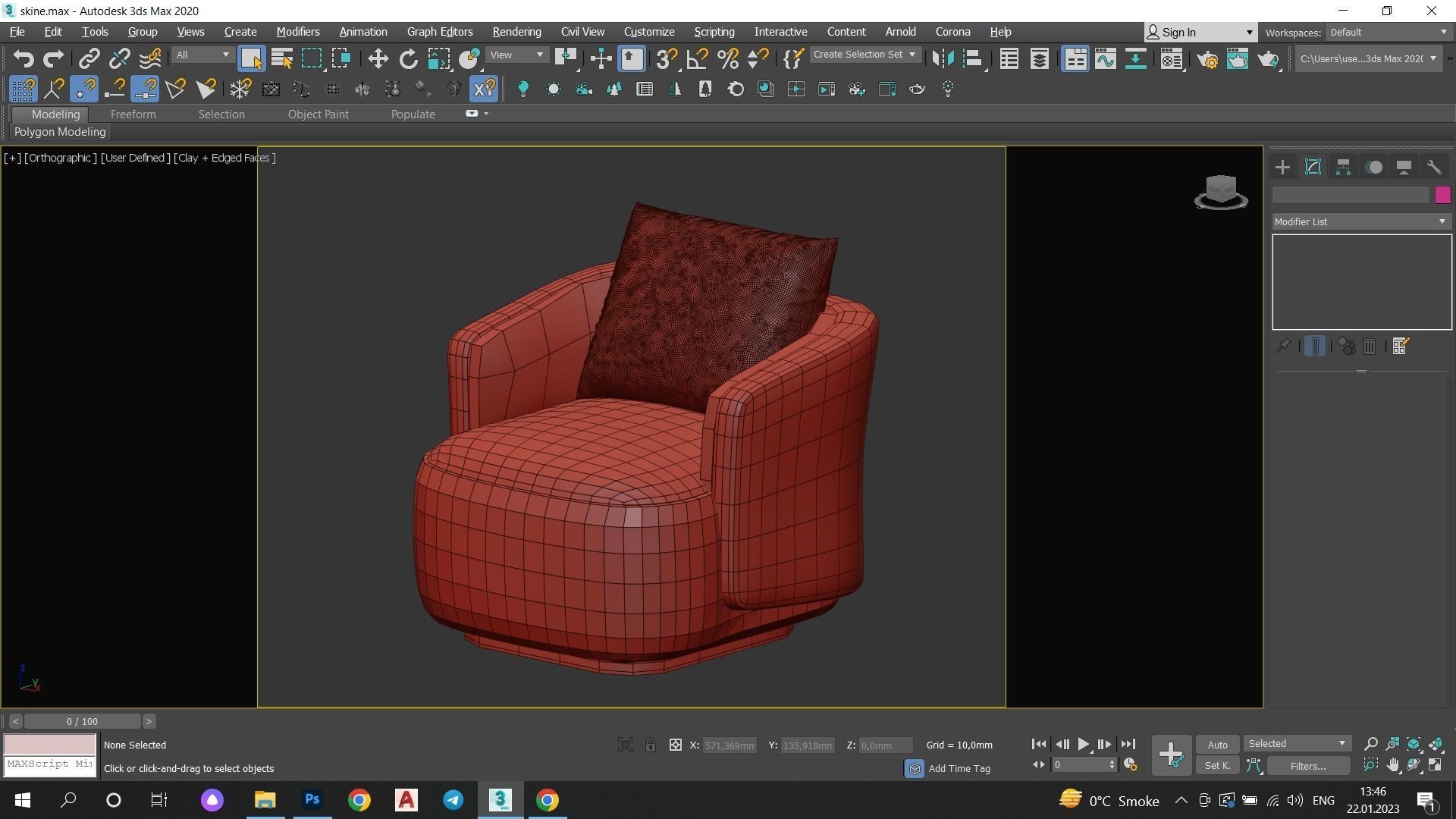This screenshot has width=1456, height=819.
Task: Toggle selection lock padlock icon
Action: [x=651, y=745]
